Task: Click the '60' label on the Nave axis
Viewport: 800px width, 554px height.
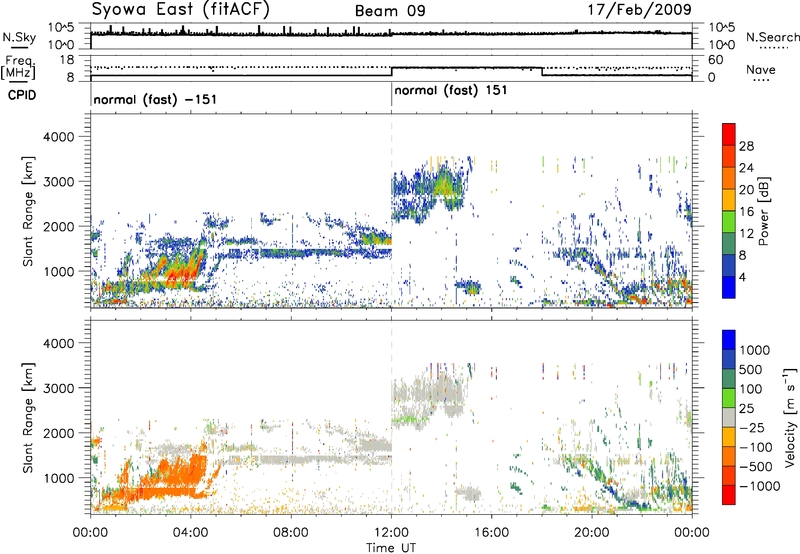Action: (716, 60)
